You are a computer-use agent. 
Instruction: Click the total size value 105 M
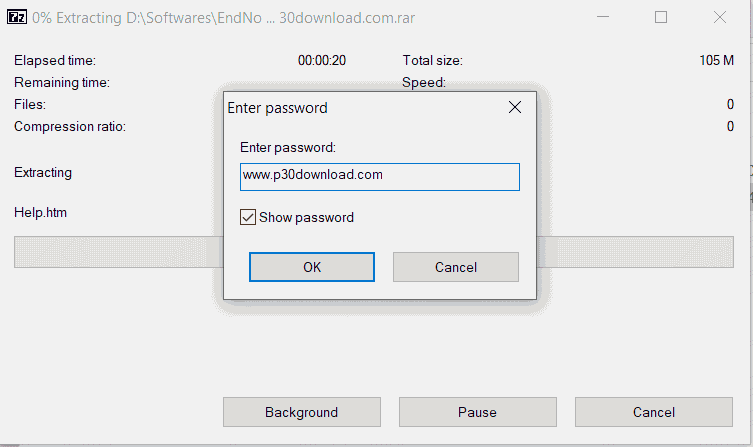[716, 60]
